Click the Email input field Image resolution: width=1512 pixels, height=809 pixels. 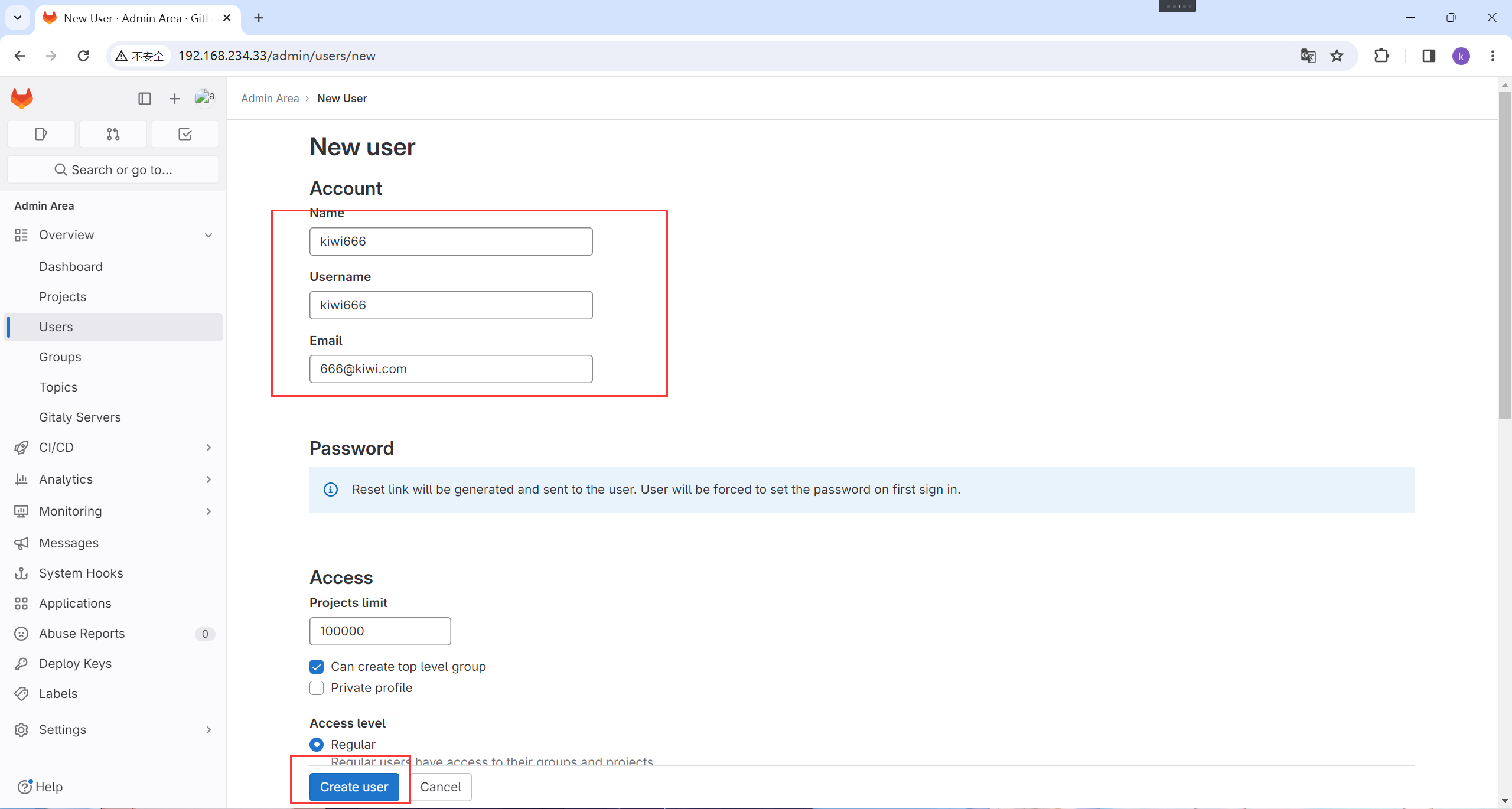tap(451, 368)
